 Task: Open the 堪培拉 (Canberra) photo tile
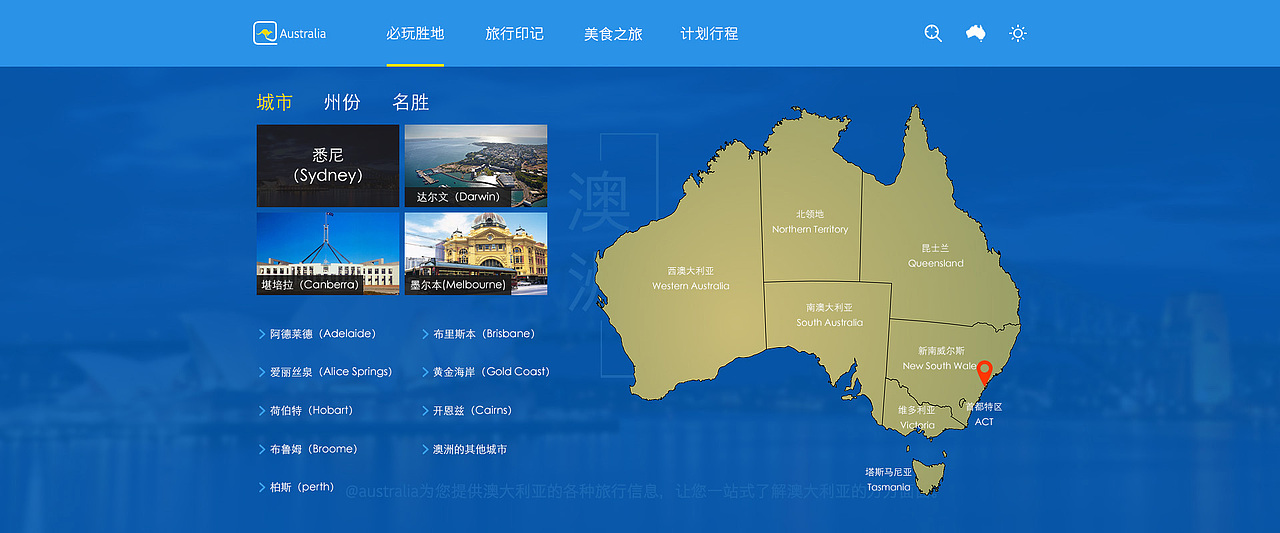point(328,253)
